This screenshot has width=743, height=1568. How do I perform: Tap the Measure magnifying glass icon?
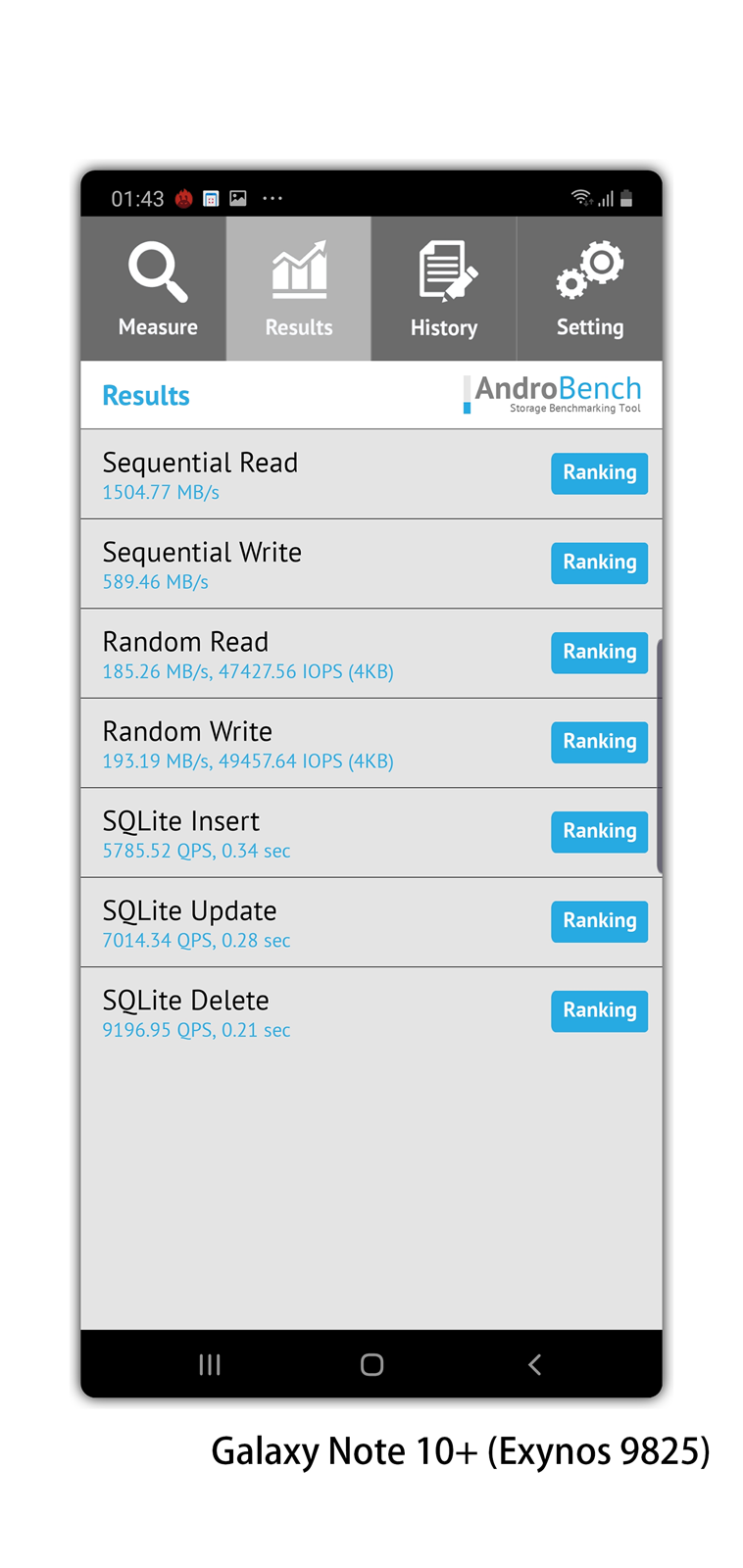pos(157,271)
